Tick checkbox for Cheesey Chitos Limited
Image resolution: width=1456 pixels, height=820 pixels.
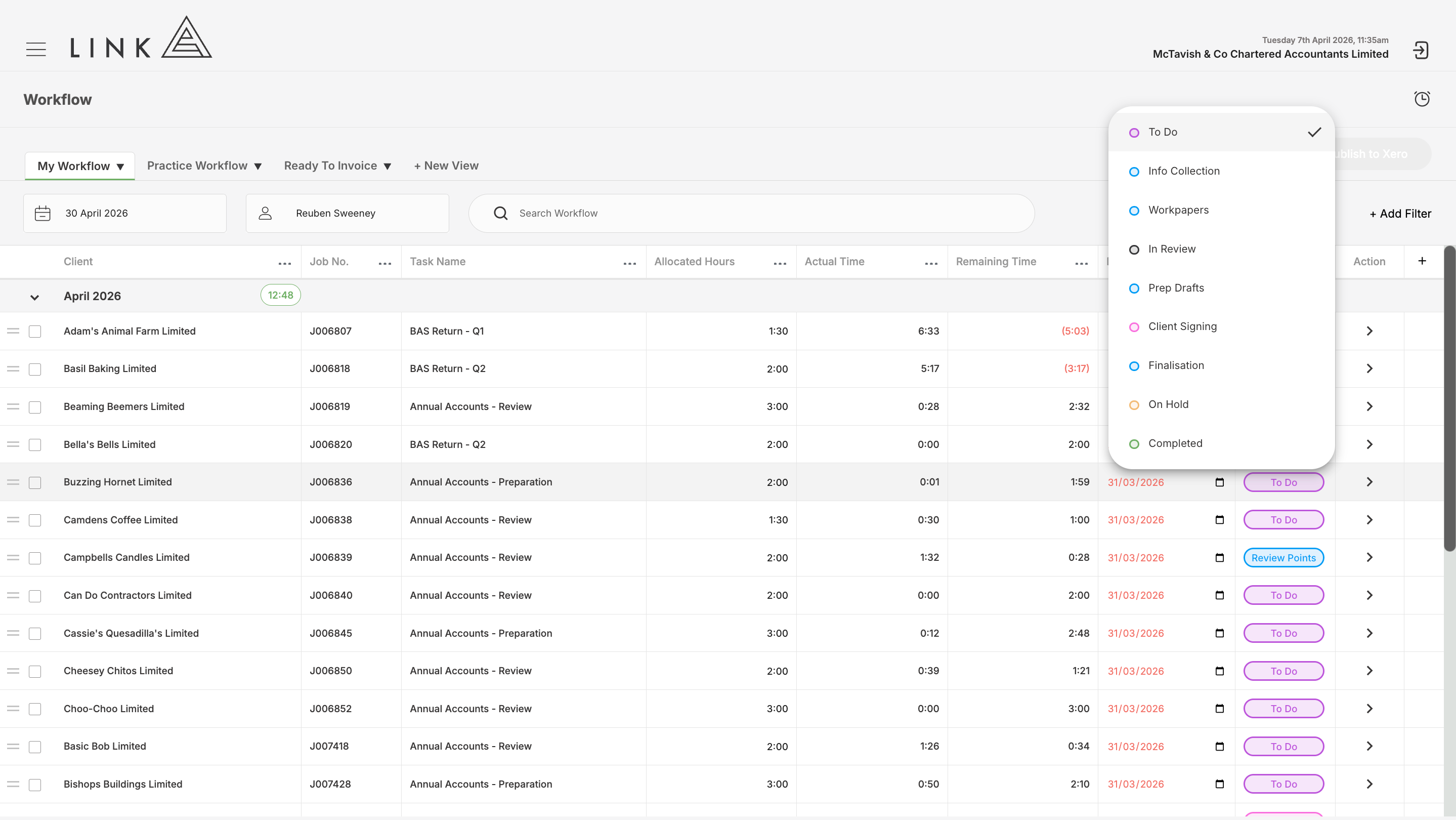pyautogui.click(x=35, y=671)
